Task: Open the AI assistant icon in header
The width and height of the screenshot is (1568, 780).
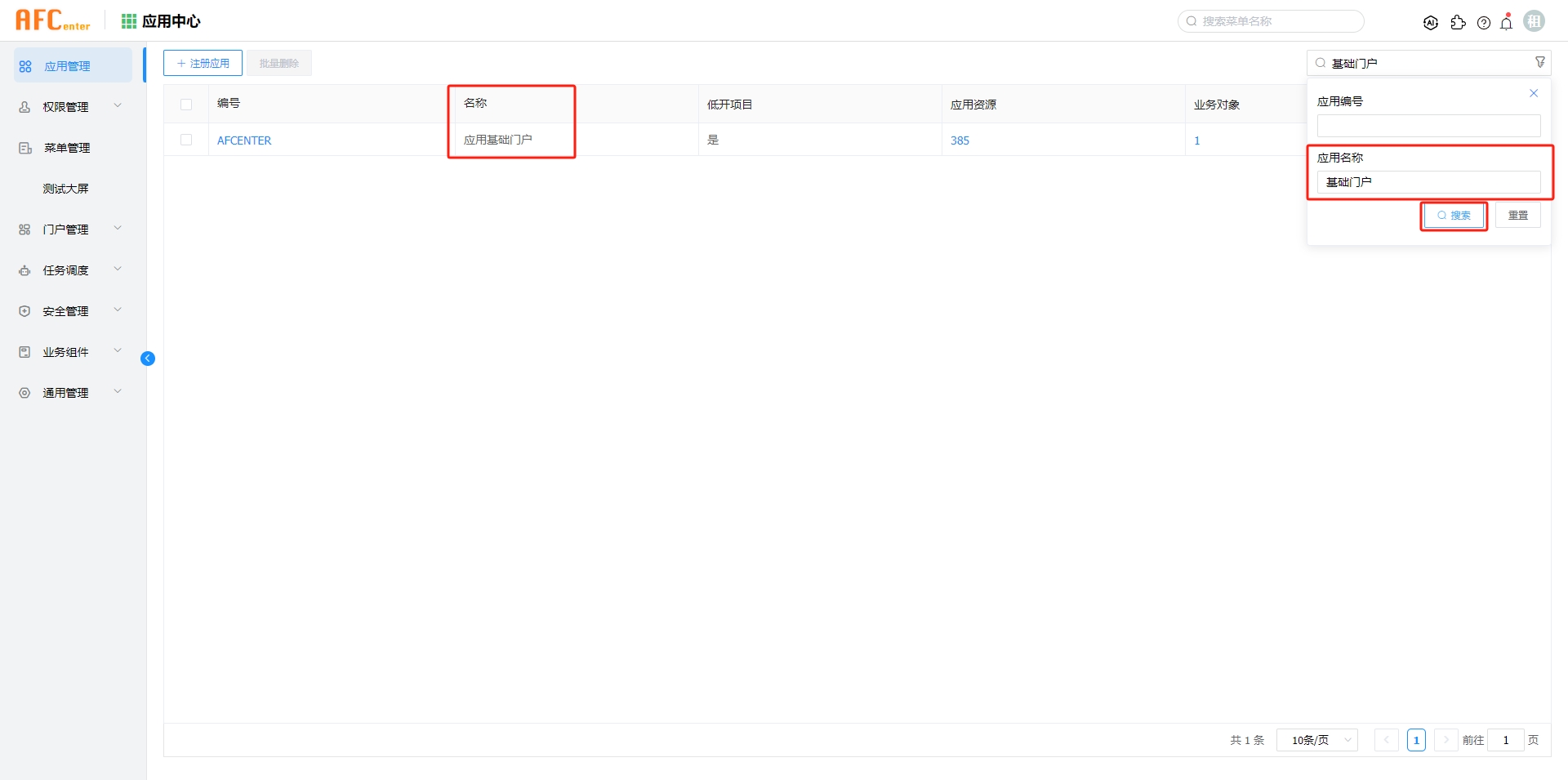Action: click(1430, 23)
